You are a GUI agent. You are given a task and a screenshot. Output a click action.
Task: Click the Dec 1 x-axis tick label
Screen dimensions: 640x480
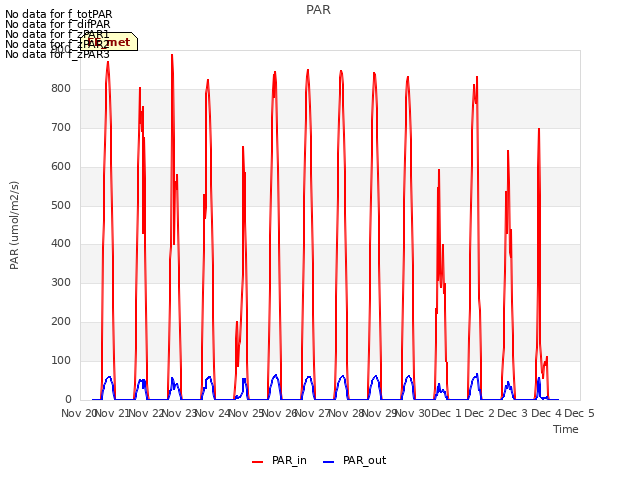click(446, 413)
